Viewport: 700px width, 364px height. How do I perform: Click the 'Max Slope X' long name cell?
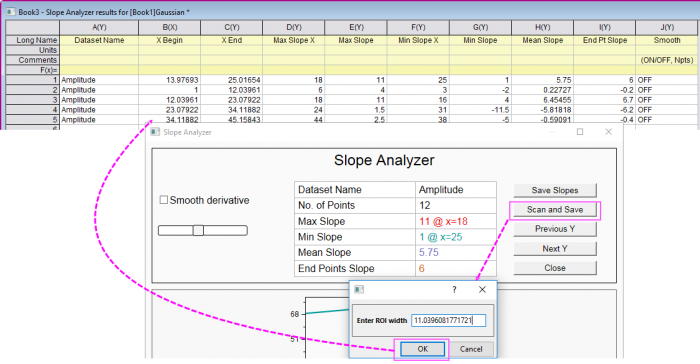click(294, 40)
